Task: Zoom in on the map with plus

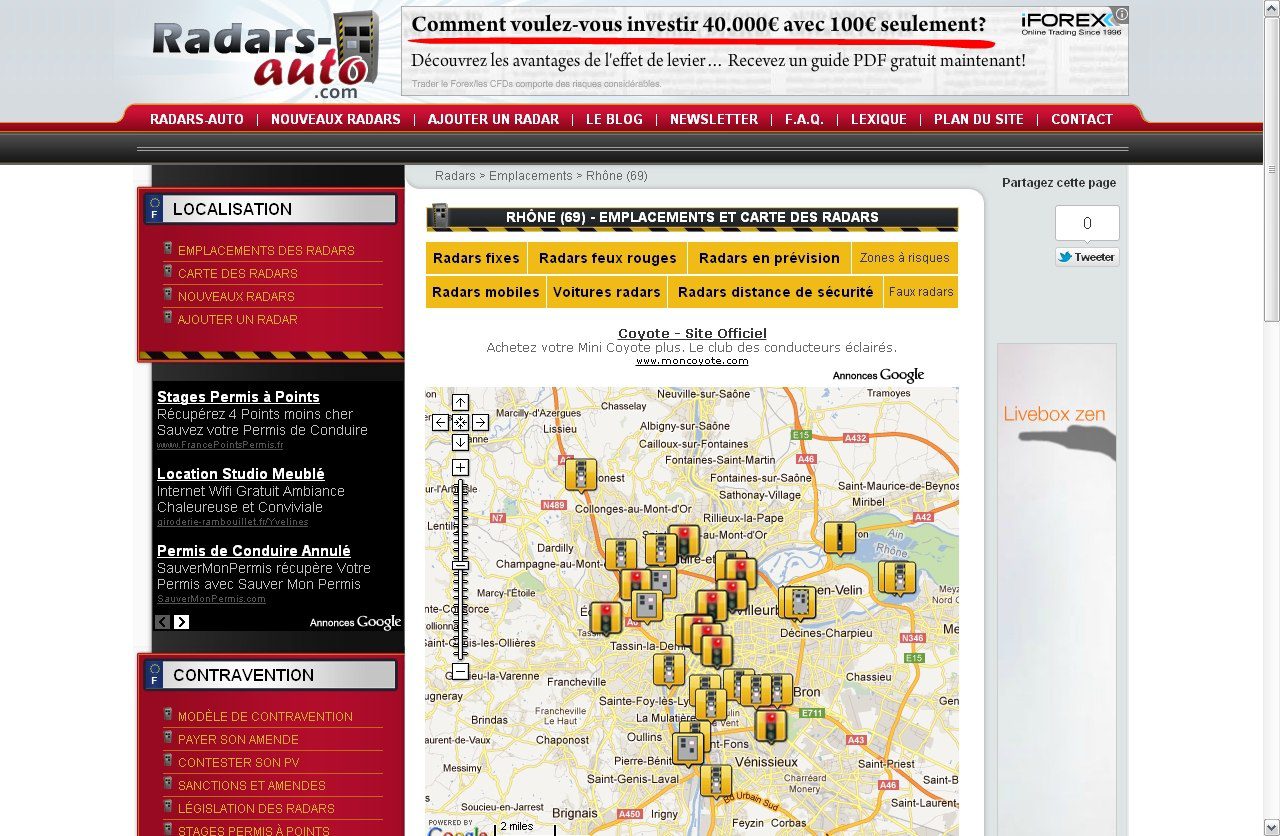Action: click(460, 468)
